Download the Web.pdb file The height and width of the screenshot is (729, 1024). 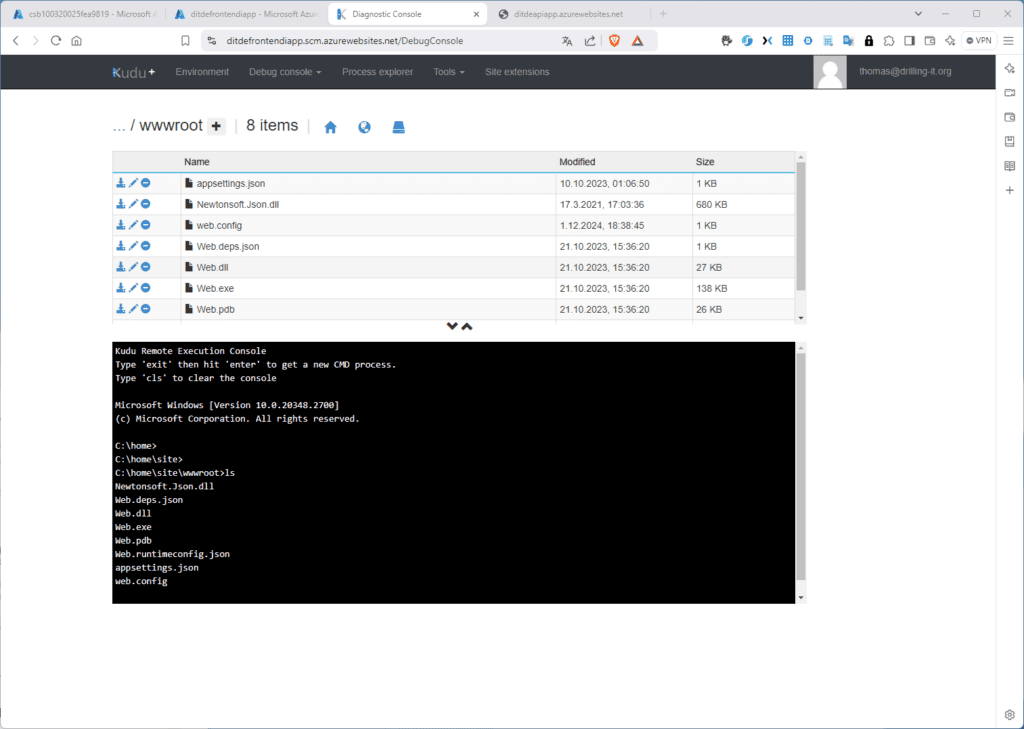pos(121,308)
